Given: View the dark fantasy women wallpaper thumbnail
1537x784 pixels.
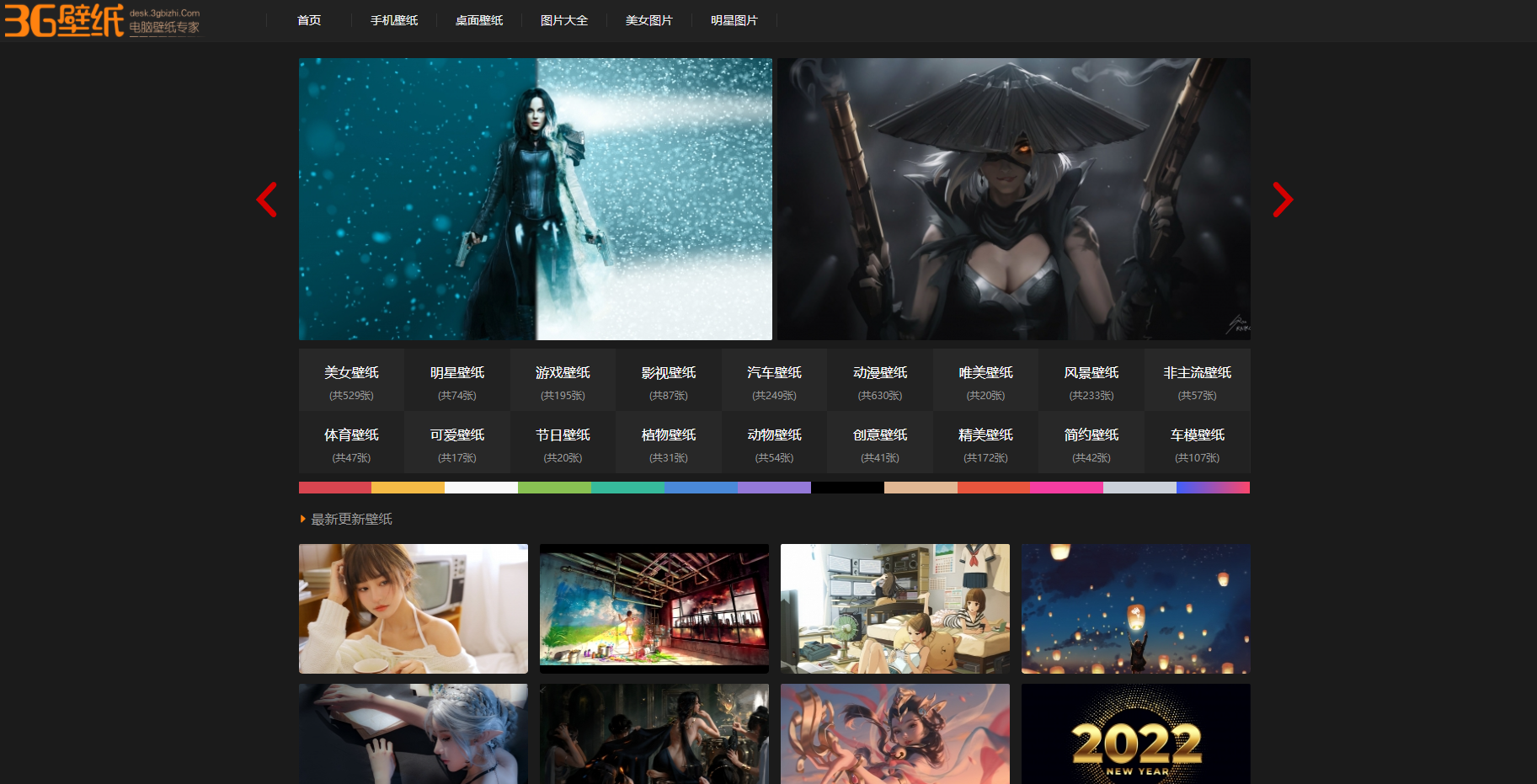Looking at the screenshot, I should tap(654, 734).
